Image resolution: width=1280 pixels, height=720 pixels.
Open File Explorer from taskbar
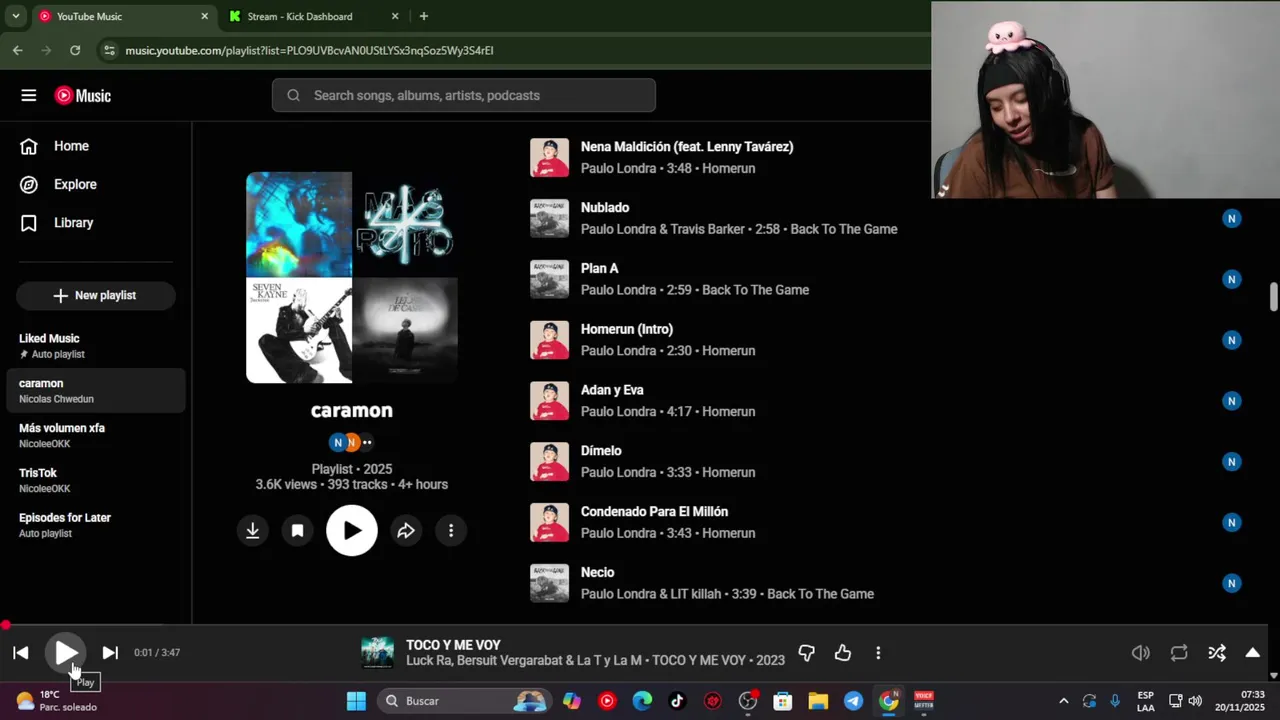(818, 701)
